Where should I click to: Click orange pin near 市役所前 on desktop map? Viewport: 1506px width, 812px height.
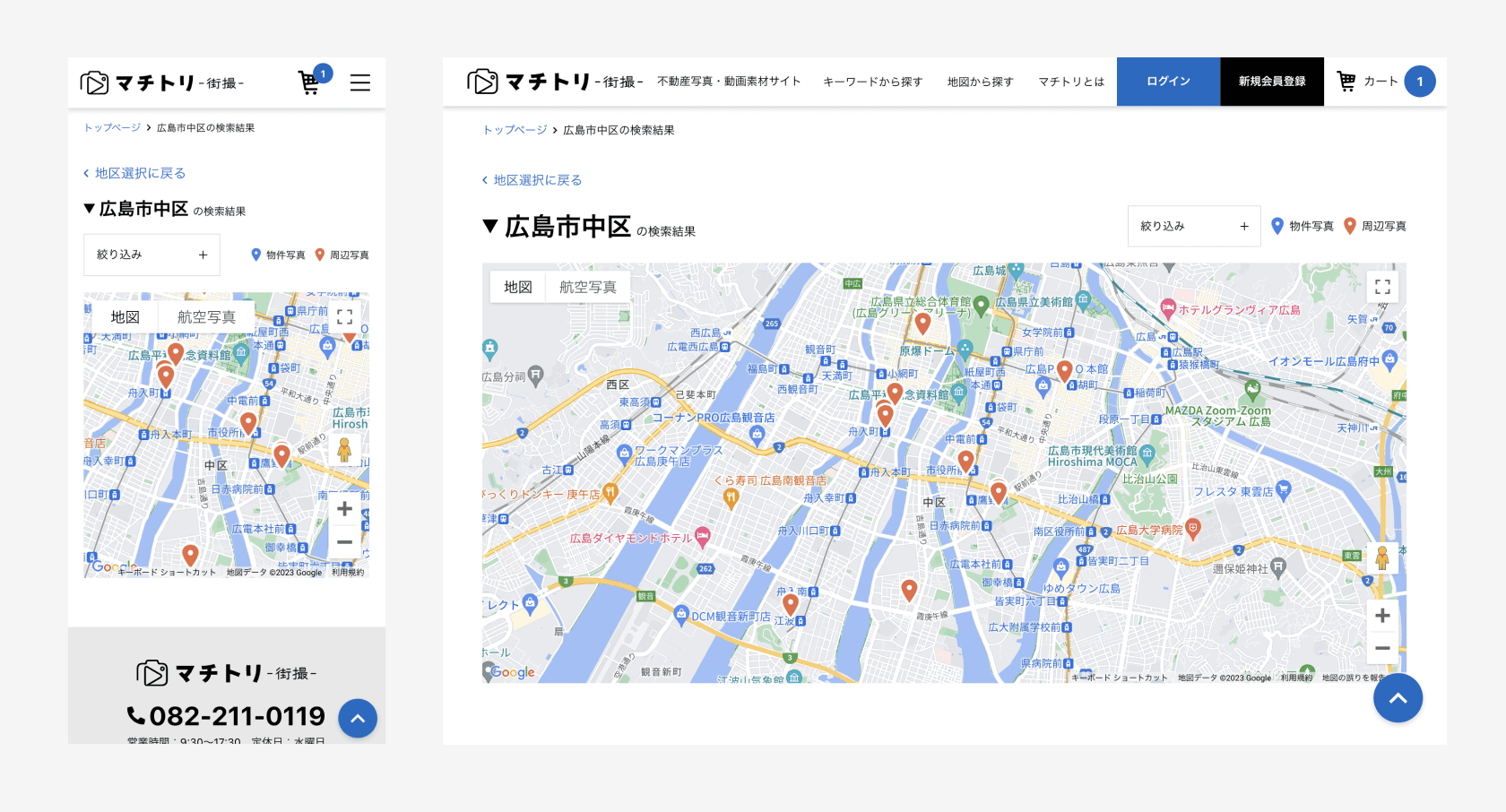[x=965, y=461]
